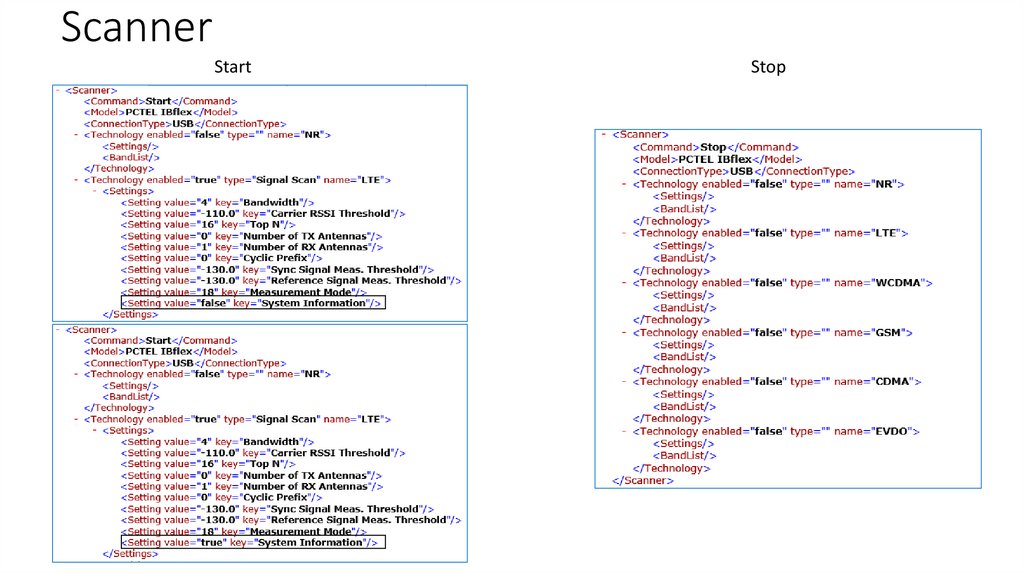The height and width of the screenshot is (574, 1024).
Task: Select the <Settings/> line under EVDO
Action: [683, 443]
